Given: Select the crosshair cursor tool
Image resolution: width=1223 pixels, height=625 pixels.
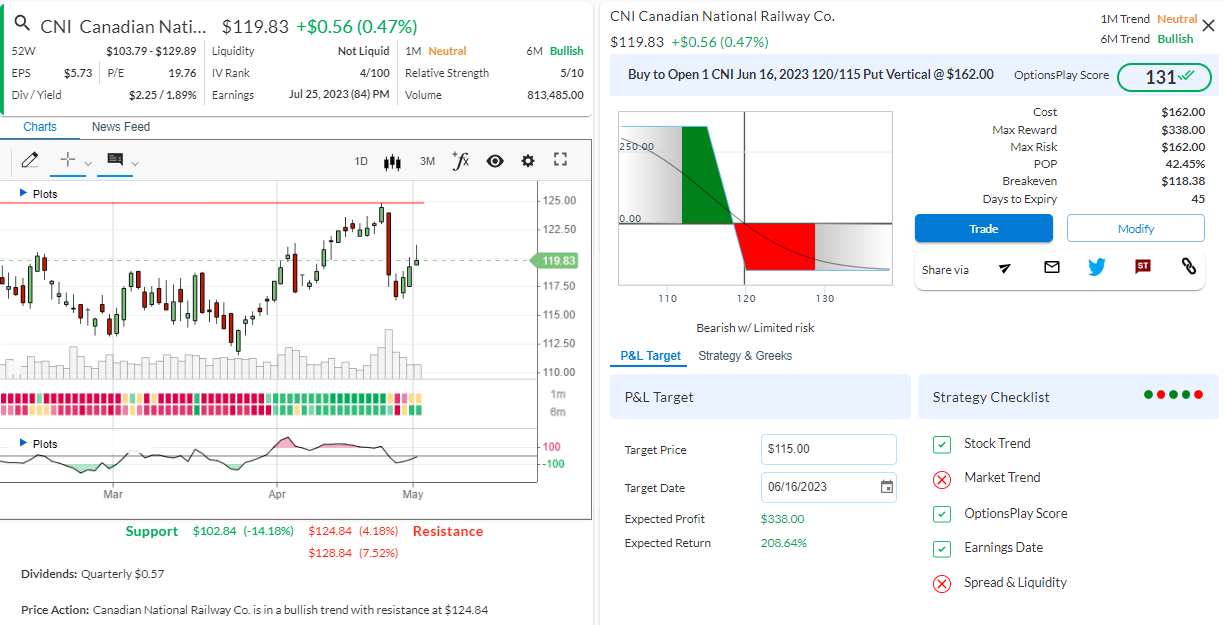Looking at the screenshot, I should (x=68, y=160).
